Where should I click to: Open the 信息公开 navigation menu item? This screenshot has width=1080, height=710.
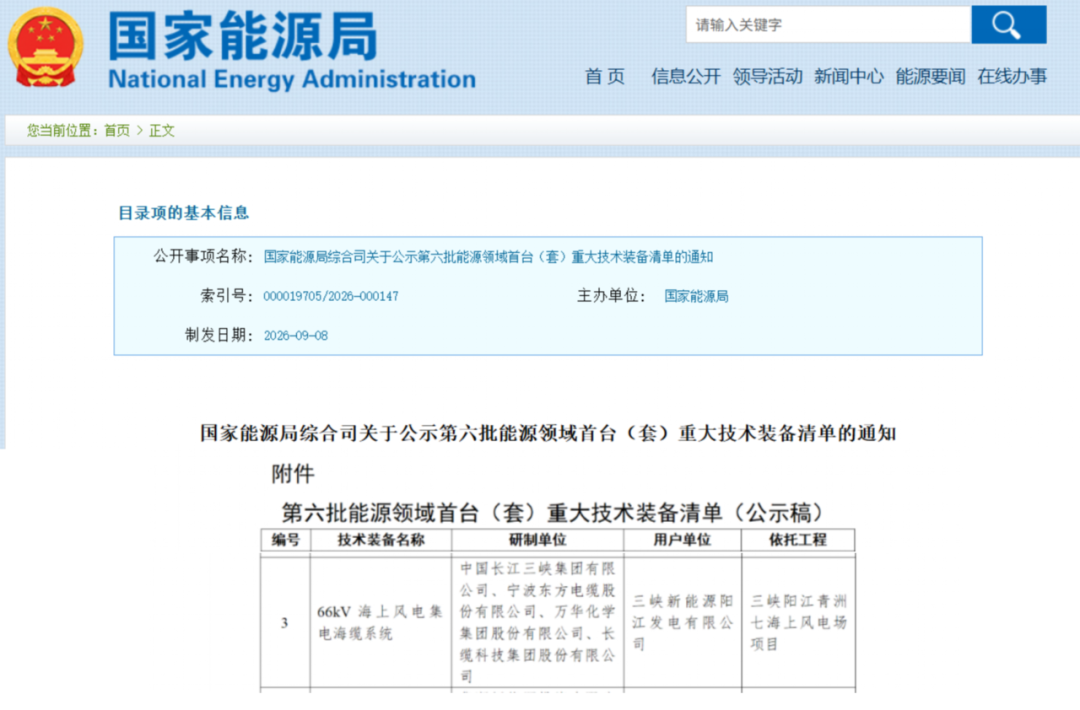(686, 76)
